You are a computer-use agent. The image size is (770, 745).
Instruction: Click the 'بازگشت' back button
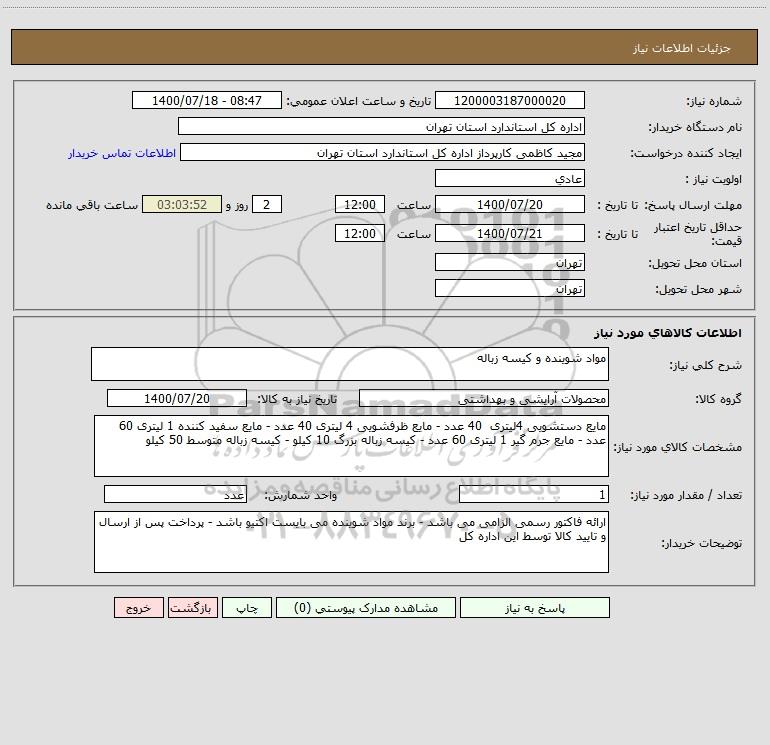pos(192,607)
